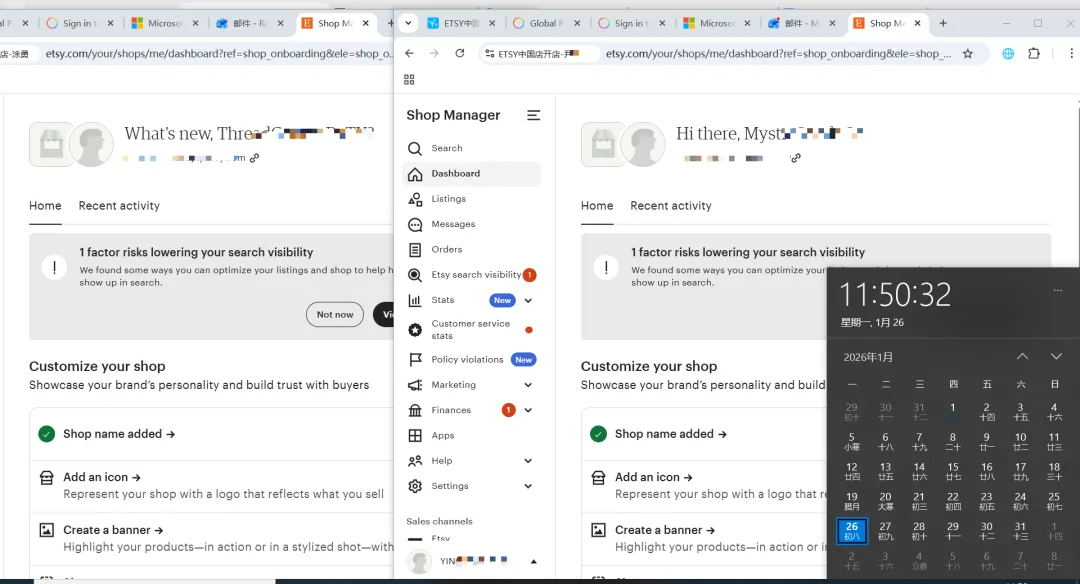
Task: Open apps grid shortcut below back button
Action: [409, 80]
